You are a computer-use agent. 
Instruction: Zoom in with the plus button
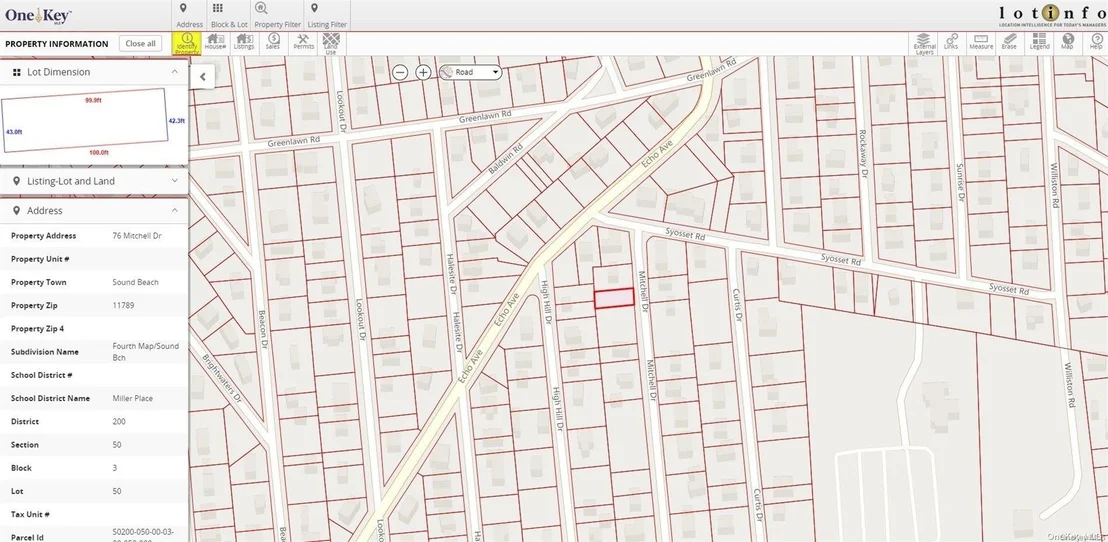[423, 72]
